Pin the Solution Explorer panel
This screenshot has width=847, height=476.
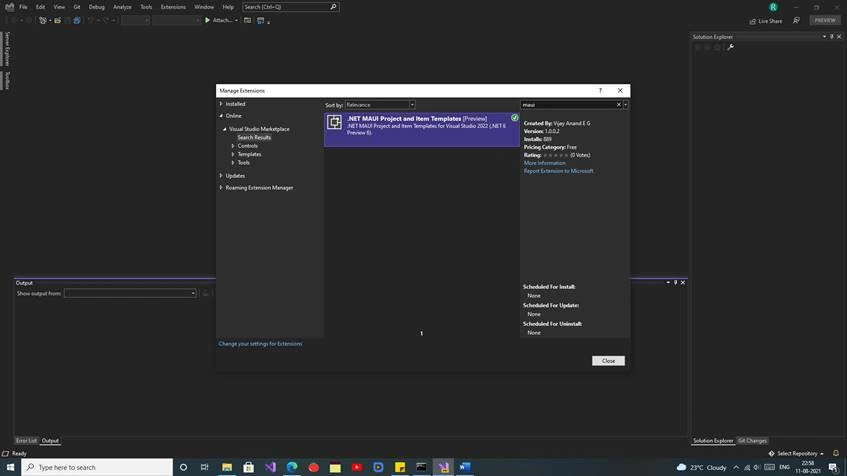831,37
